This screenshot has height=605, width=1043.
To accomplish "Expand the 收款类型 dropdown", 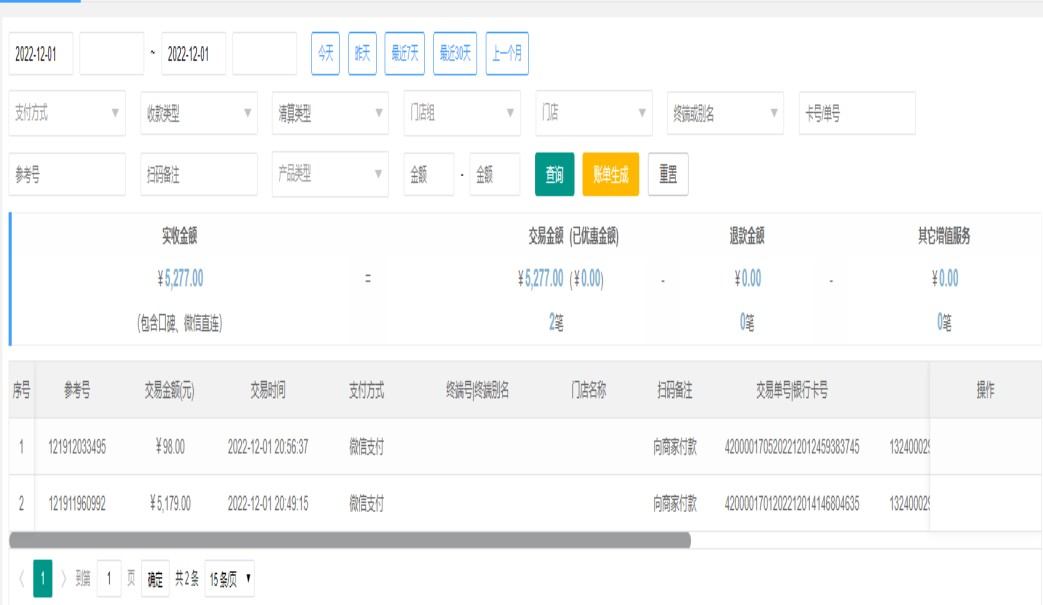I will [198, 113].
